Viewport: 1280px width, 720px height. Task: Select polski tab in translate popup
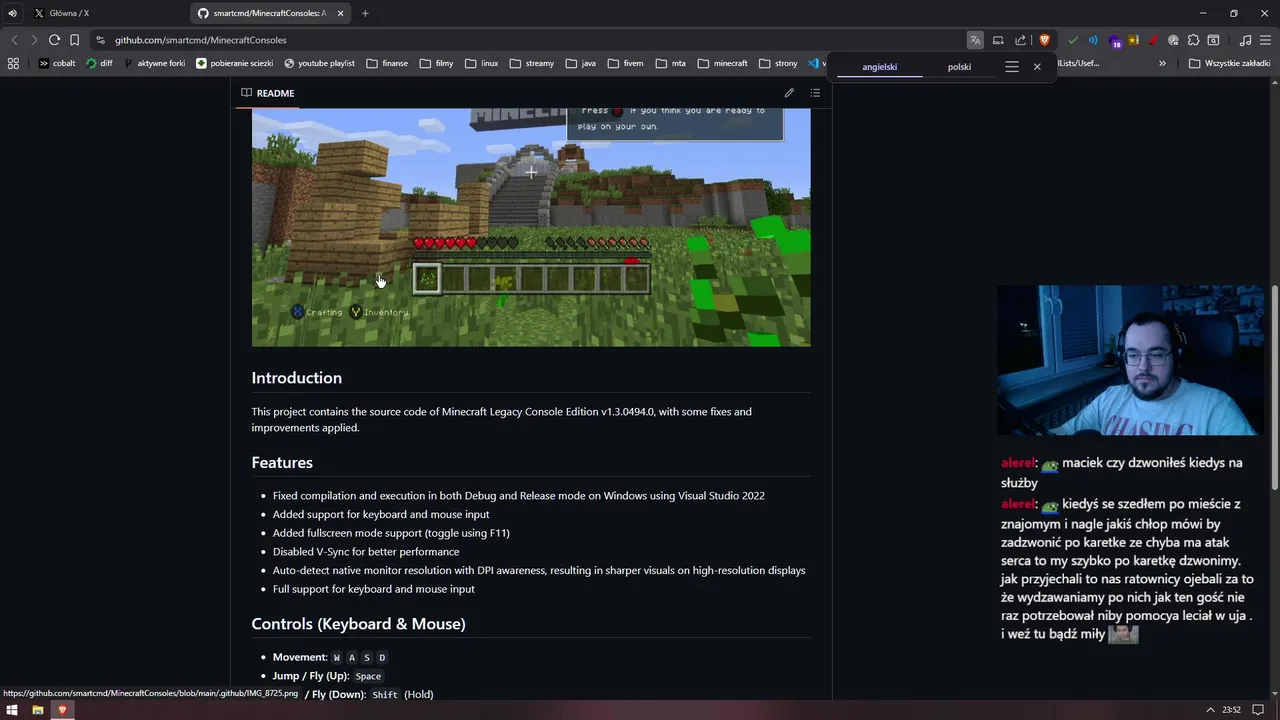click(959, 67)
